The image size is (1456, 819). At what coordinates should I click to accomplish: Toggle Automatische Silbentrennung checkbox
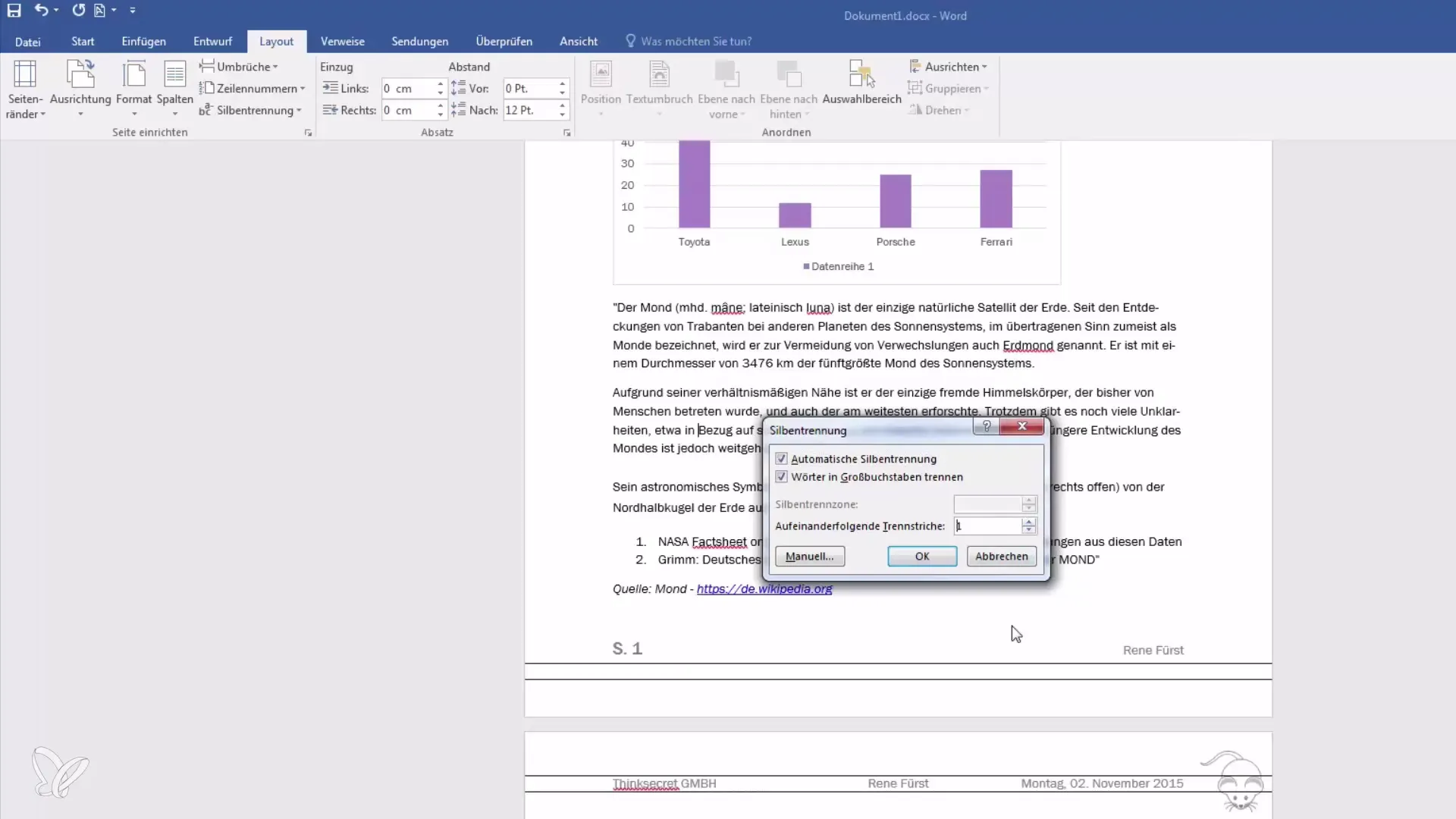781,459
